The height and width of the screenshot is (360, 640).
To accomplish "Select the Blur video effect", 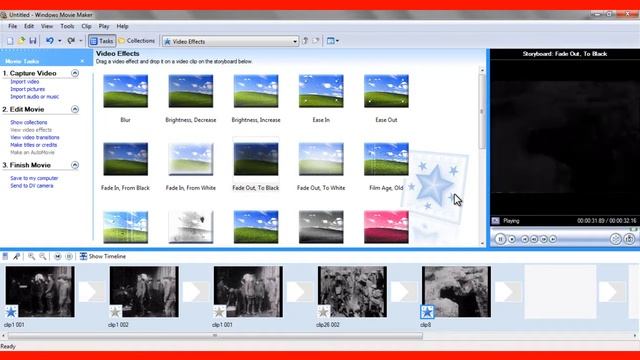I will point(125,91).
